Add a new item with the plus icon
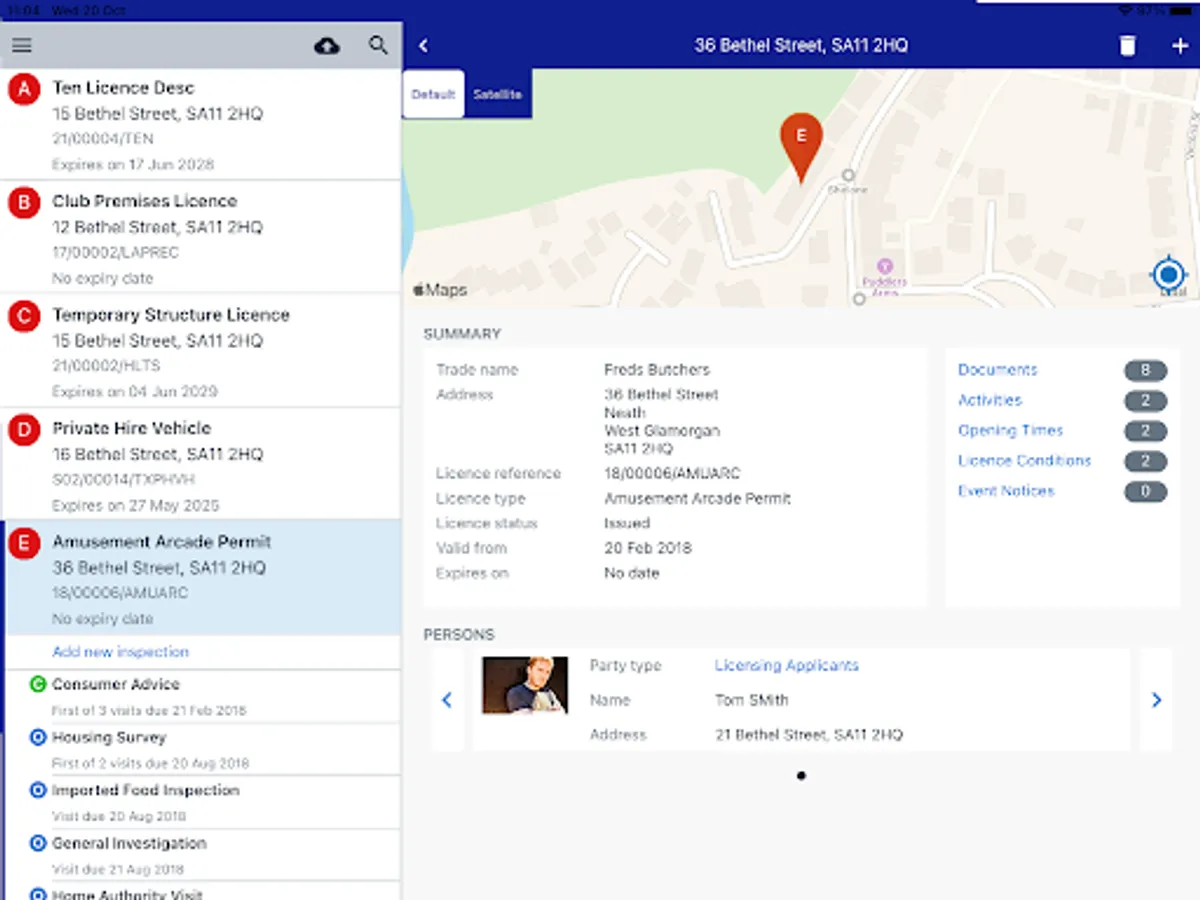Image resolution: width=1200 pixels, height=900 pixels. click(1180, 46)
